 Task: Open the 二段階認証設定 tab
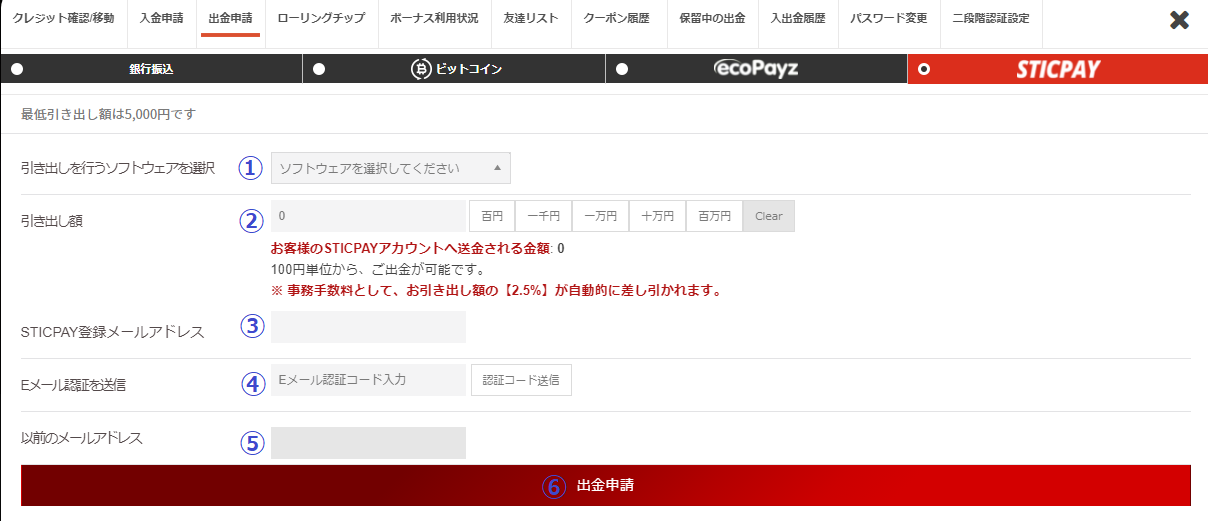point(991,18)
